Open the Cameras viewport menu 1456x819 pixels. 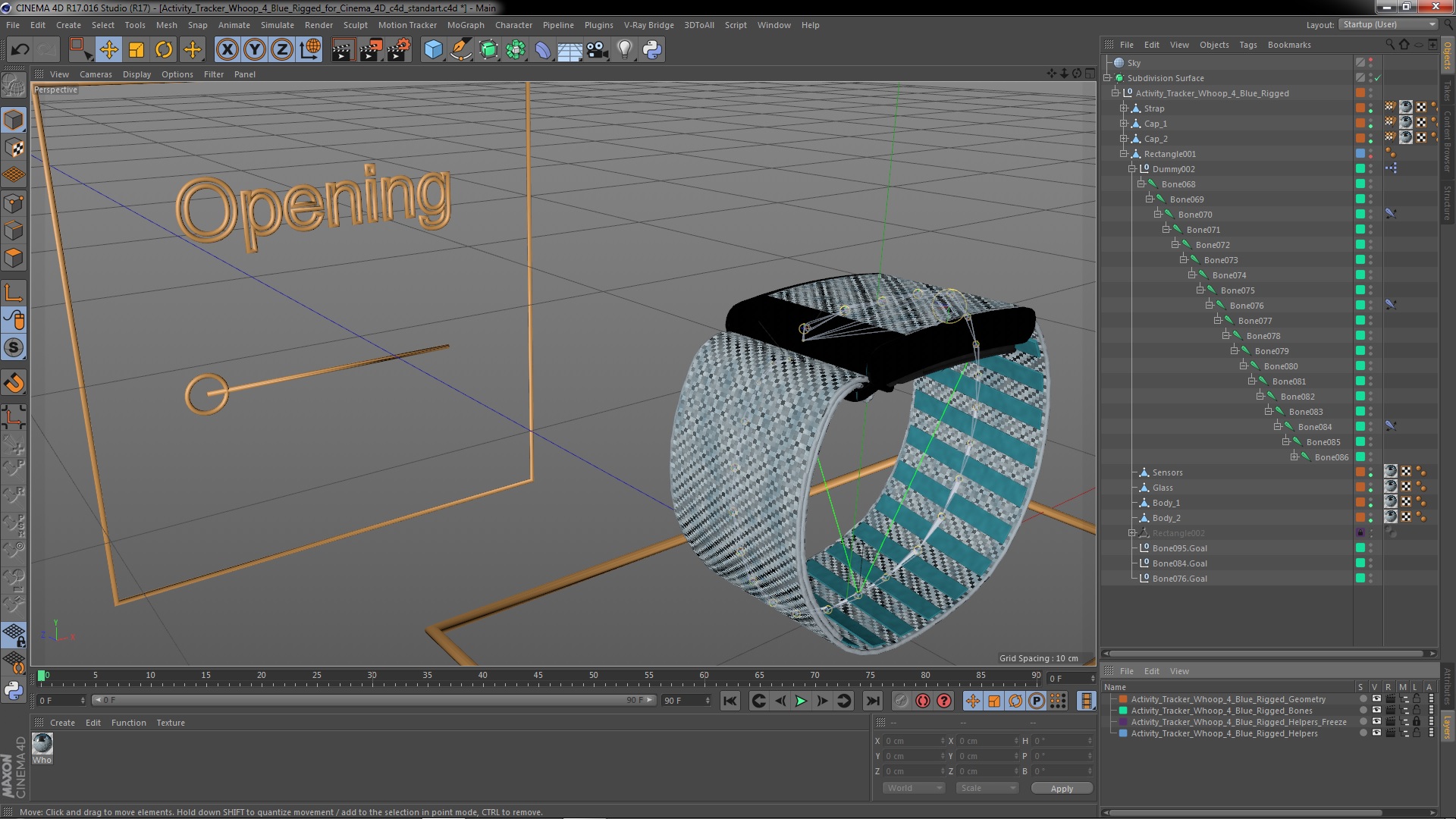click(96, 74)
